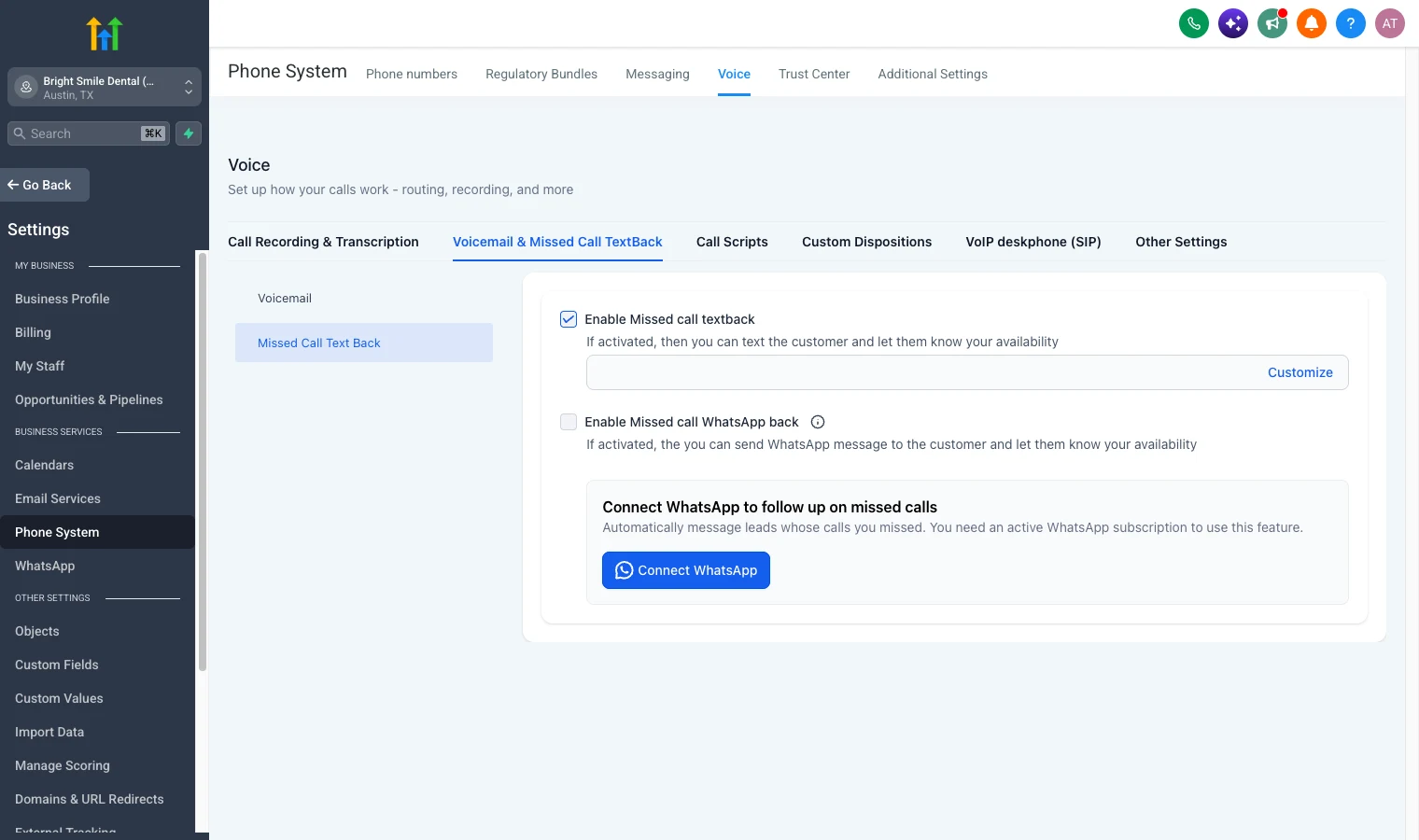
Task: Switch to Regulatory Bundles tab
Action: point(541,74)
